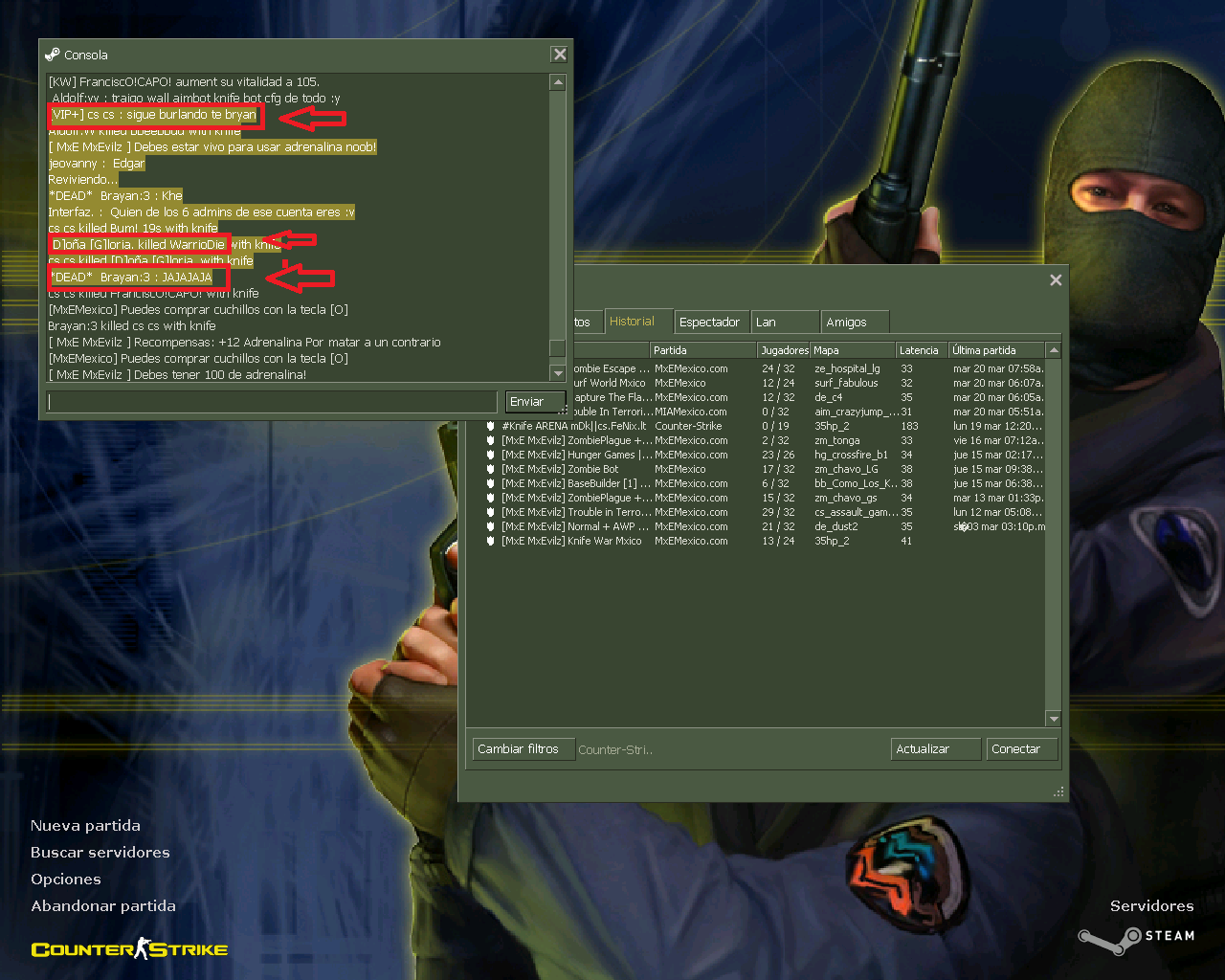Click console scrollbar up arrow
1225x980 pixels.
558,82
